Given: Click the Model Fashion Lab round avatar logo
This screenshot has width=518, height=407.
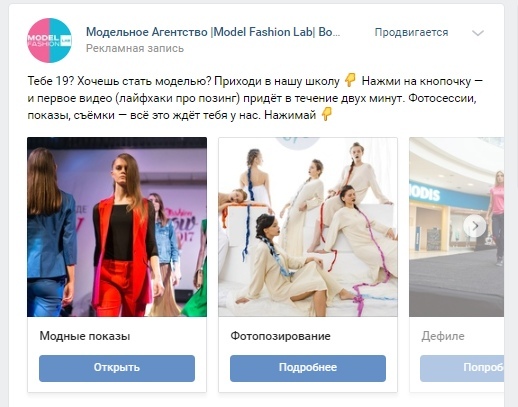Looking at the screenshot, I should (x=49, y=40).
